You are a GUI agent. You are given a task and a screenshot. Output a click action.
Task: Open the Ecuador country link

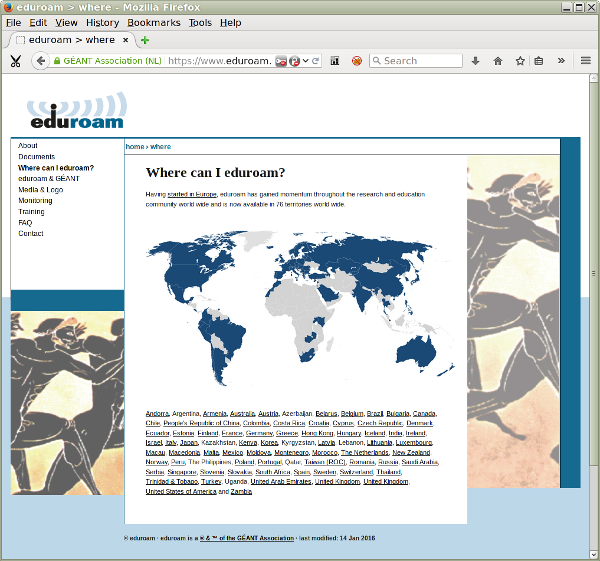(157, 433)
